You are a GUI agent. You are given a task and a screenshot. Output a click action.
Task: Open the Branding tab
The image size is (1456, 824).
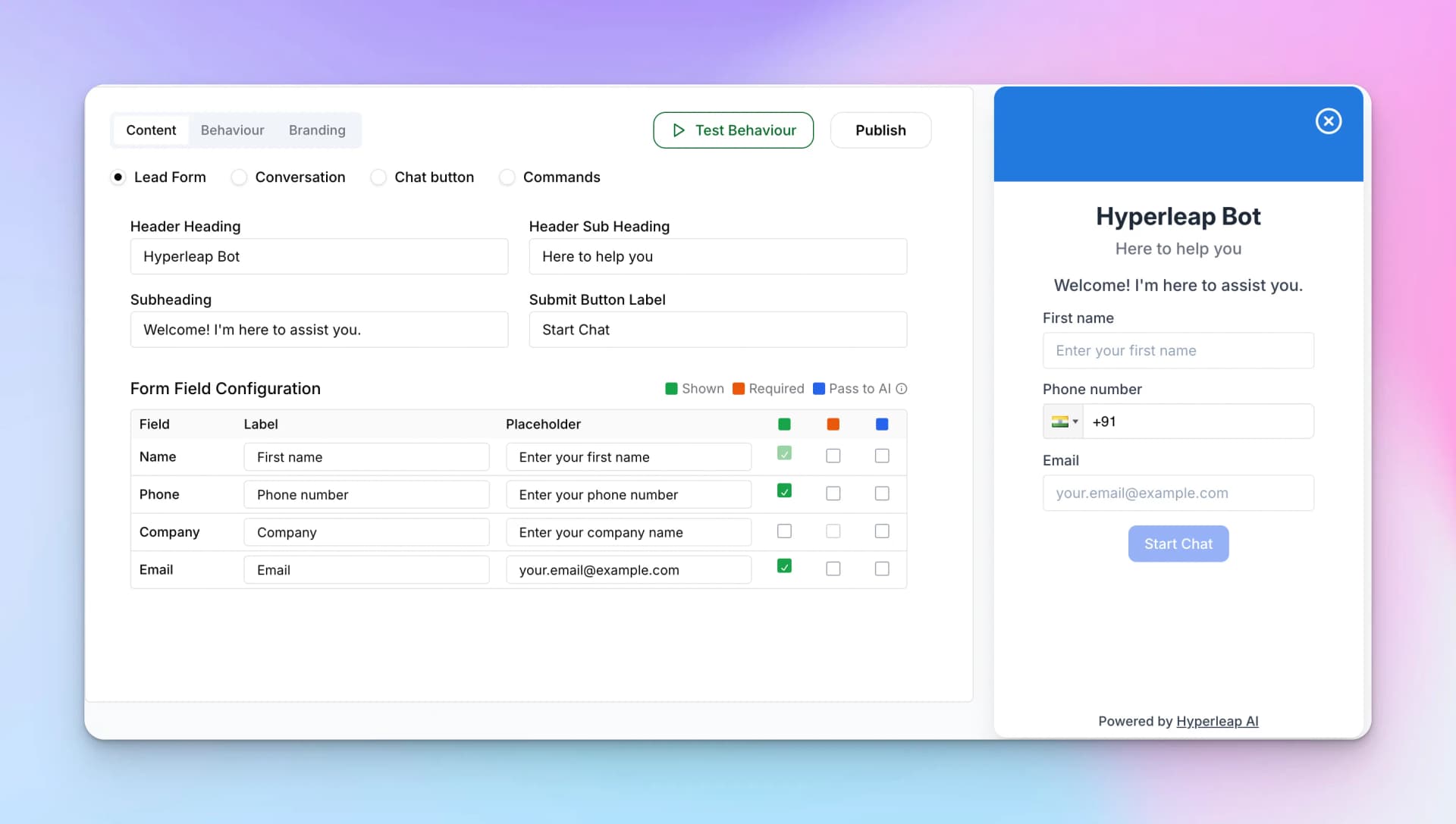click(317, 130)
